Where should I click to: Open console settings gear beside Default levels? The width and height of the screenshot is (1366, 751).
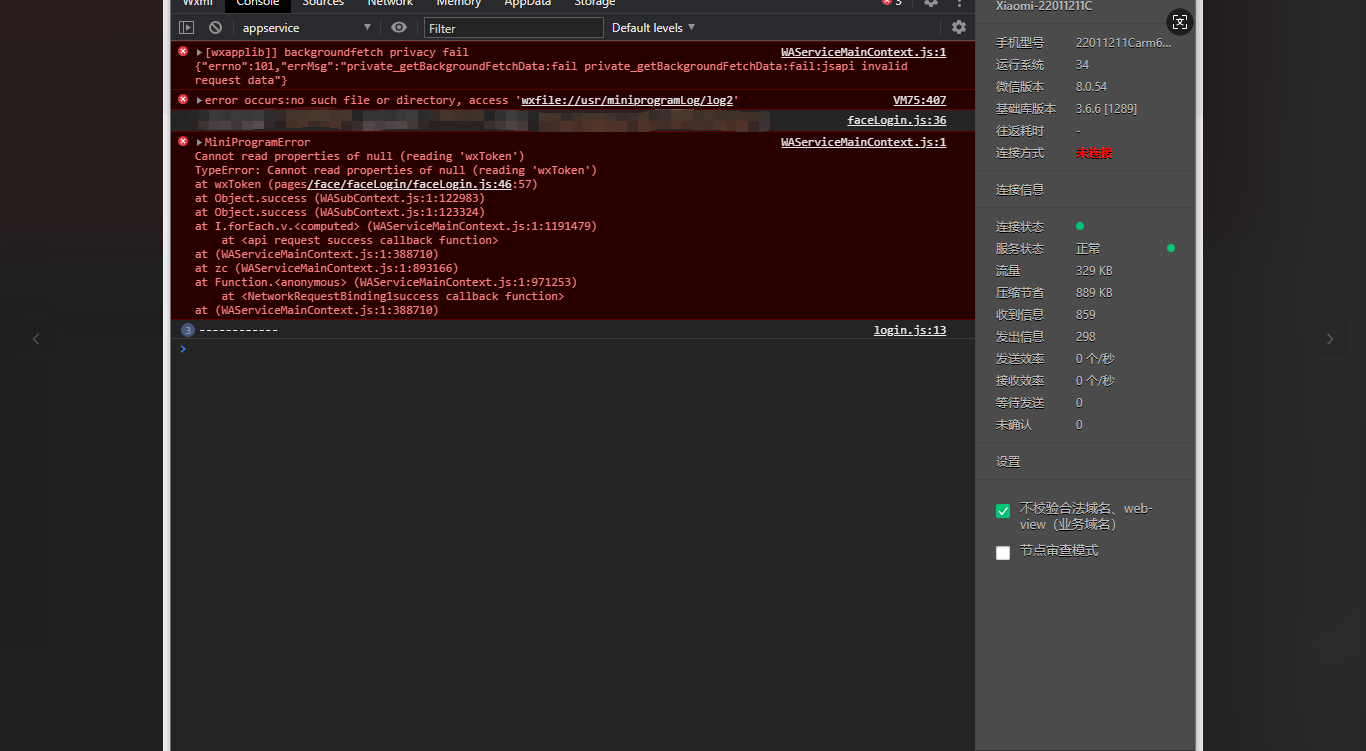click(959, 27)
